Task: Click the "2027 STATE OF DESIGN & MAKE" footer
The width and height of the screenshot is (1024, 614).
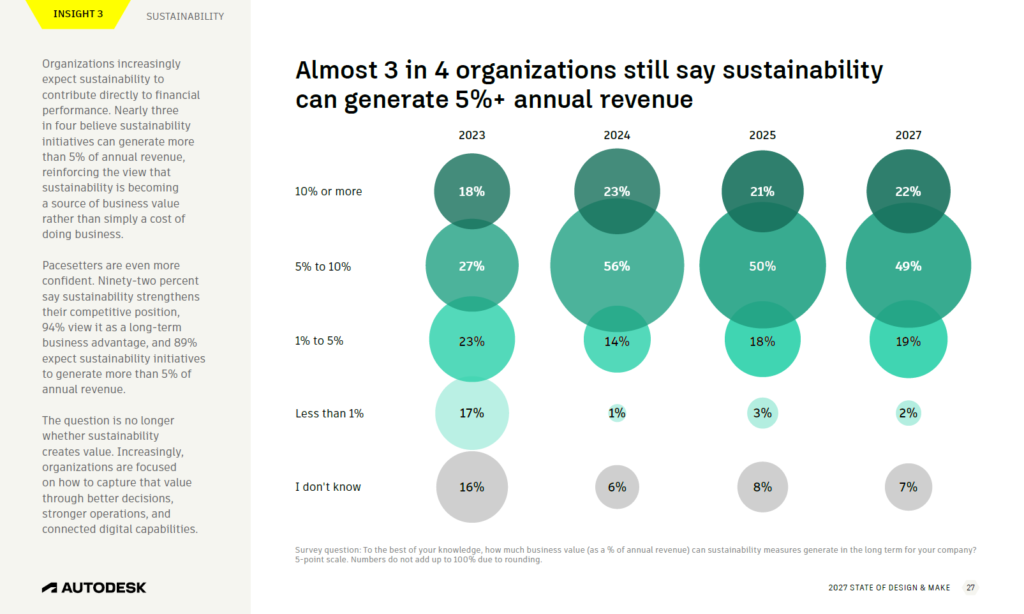Action: [889, 588]
